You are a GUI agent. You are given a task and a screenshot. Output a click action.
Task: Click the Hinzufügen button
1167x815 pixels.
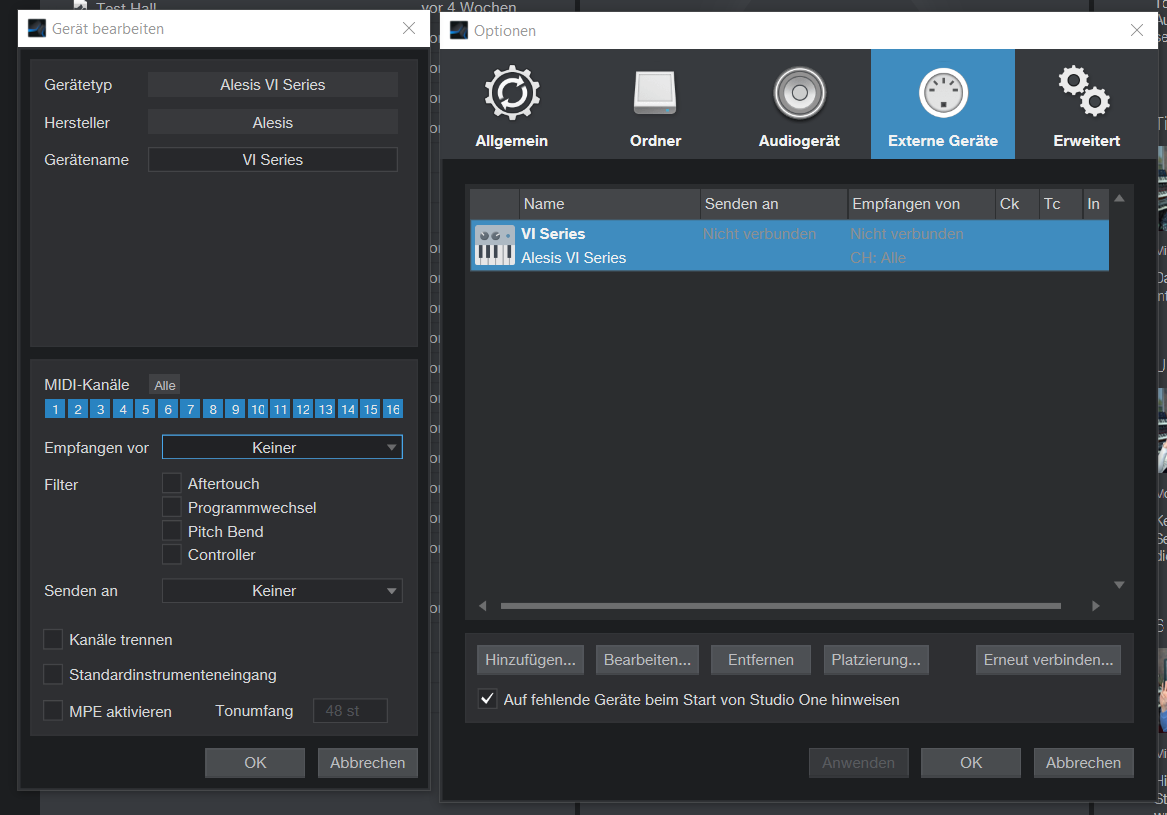529,660
